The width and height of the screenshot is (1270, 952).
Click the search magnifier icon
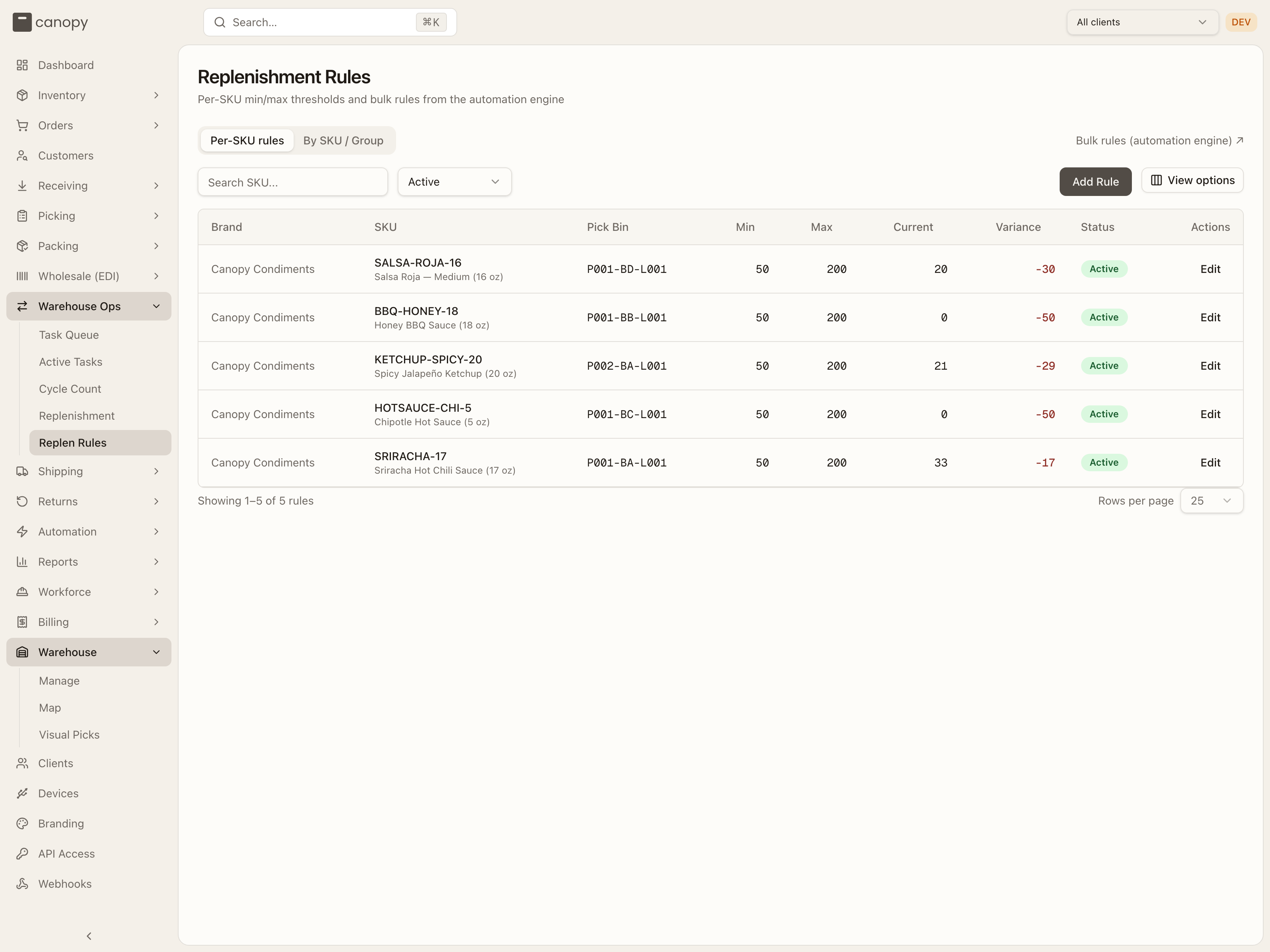point(219,22)
